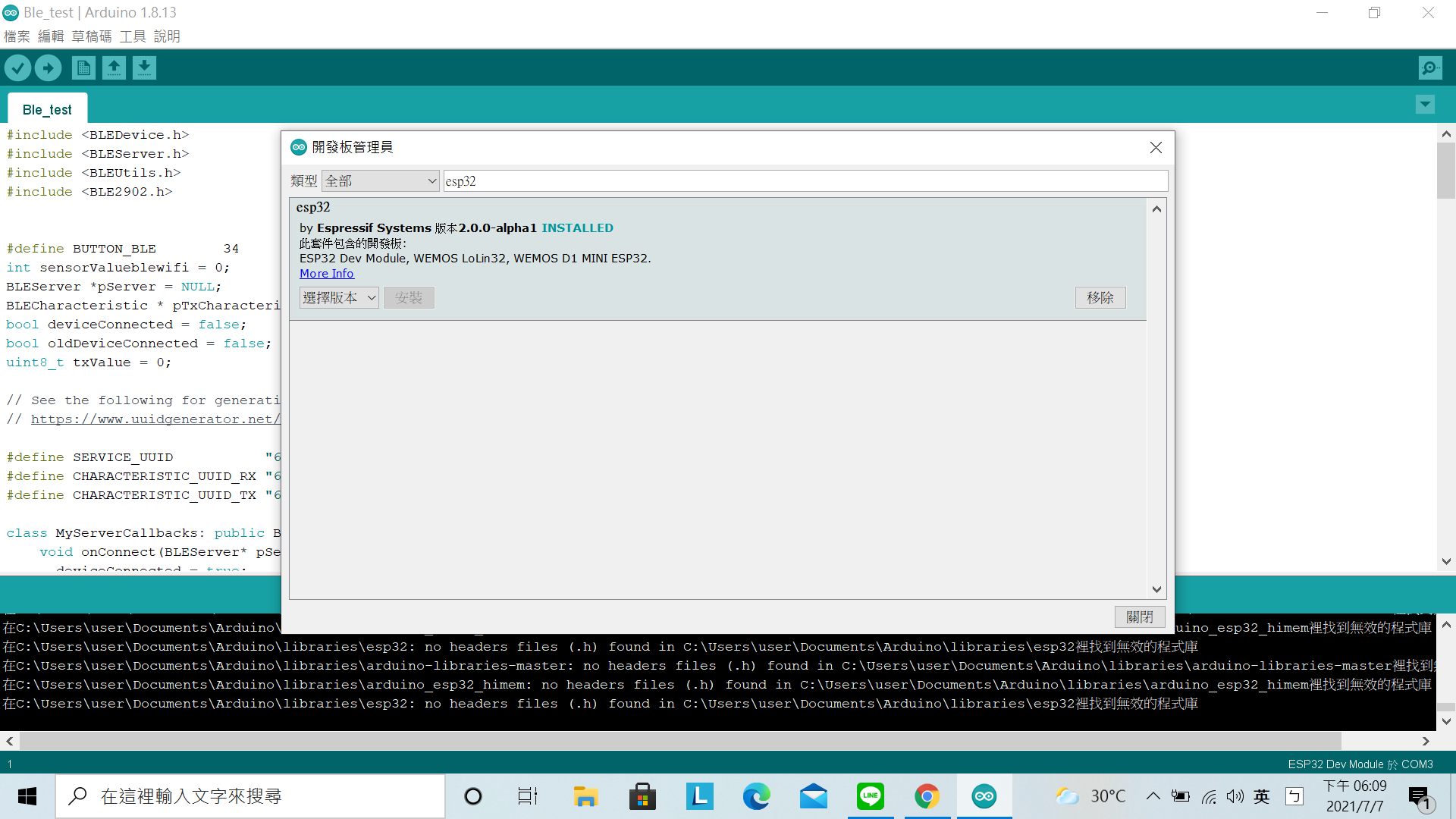Click the Verify (checkmark) toolbar icon
Viewport: 1456px width, 819px height.
[x=17, y=67]
